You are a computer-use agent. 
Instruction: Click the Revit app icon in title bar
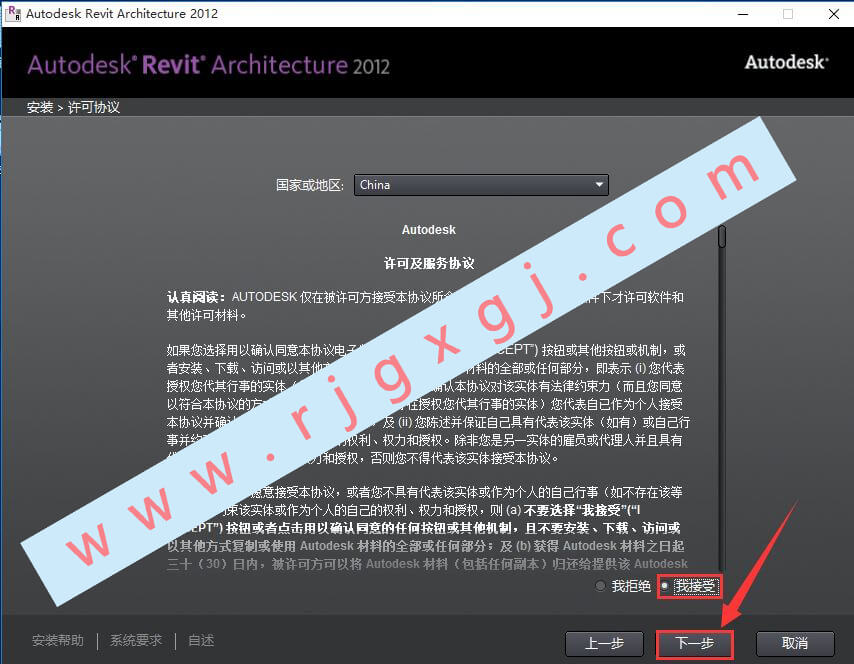[13, 13]
